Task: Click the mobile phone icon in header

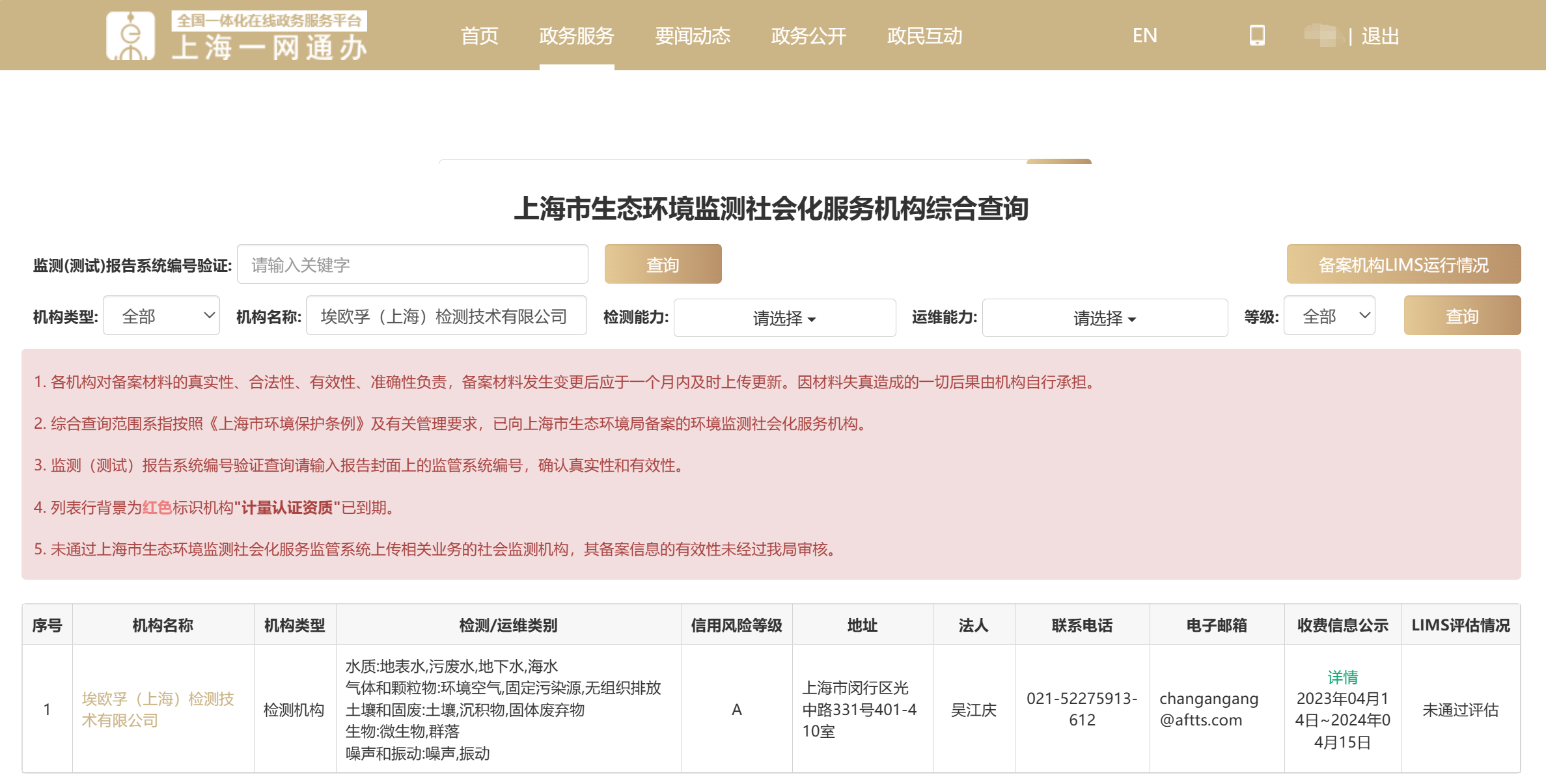Action: click(1257, 36)
